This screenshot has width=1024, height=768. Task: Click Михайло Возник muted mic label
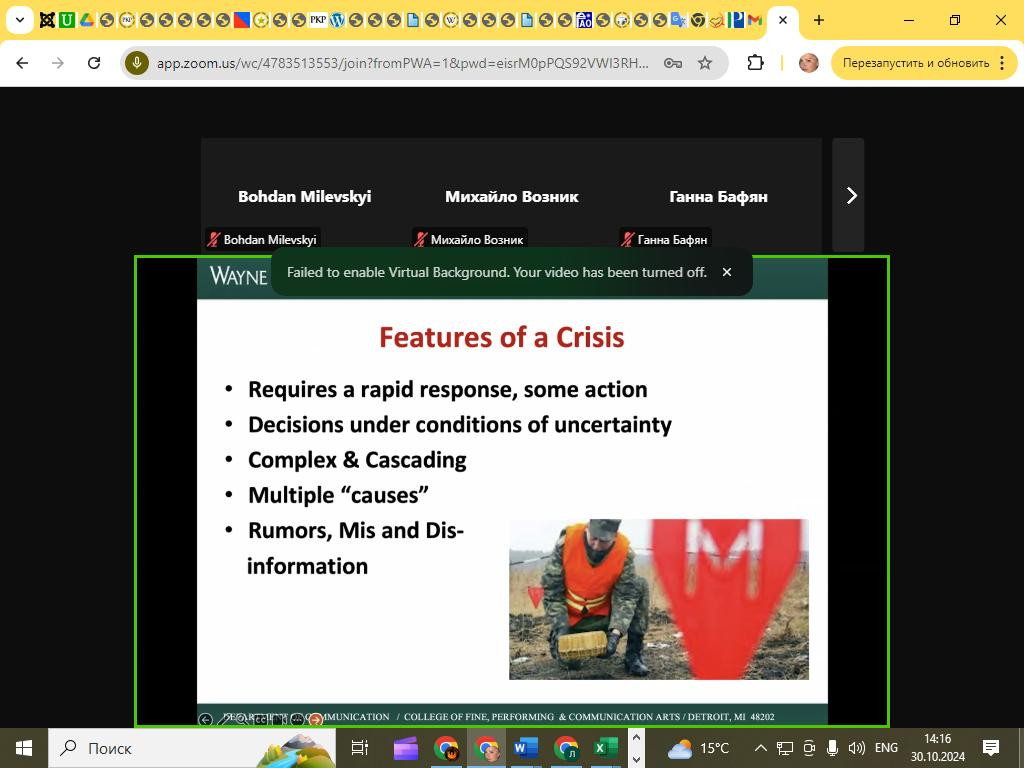[x=470, y=240]
